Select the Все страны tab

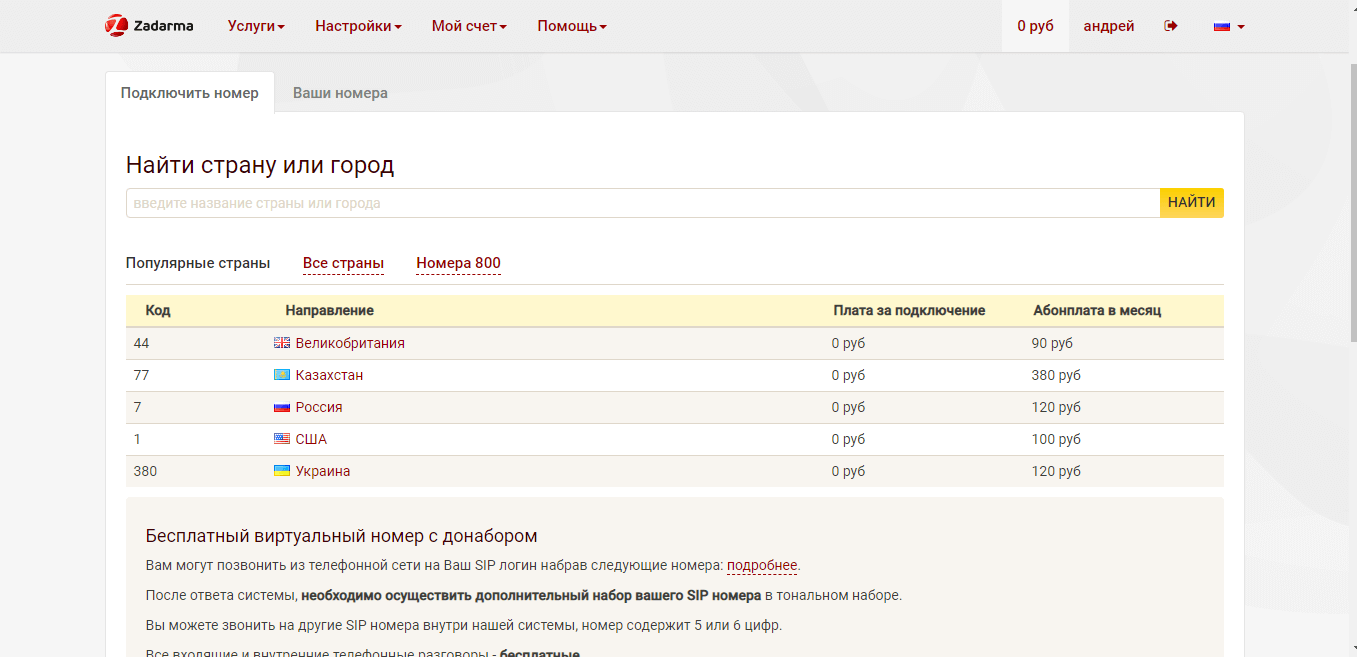(343, 263)
